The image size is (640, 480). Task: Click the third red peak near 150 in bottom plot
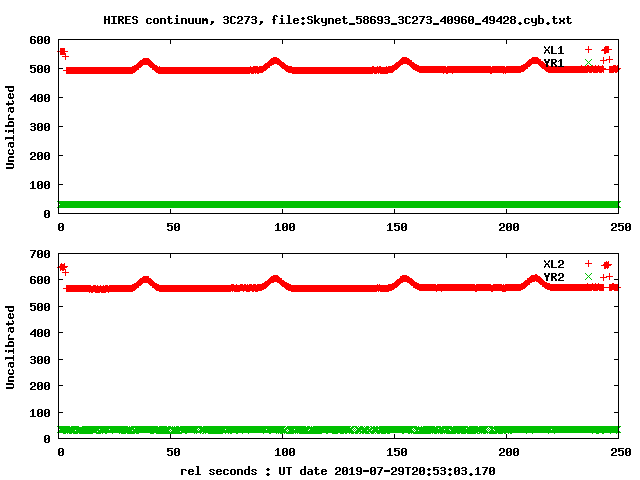pos(404,280)
